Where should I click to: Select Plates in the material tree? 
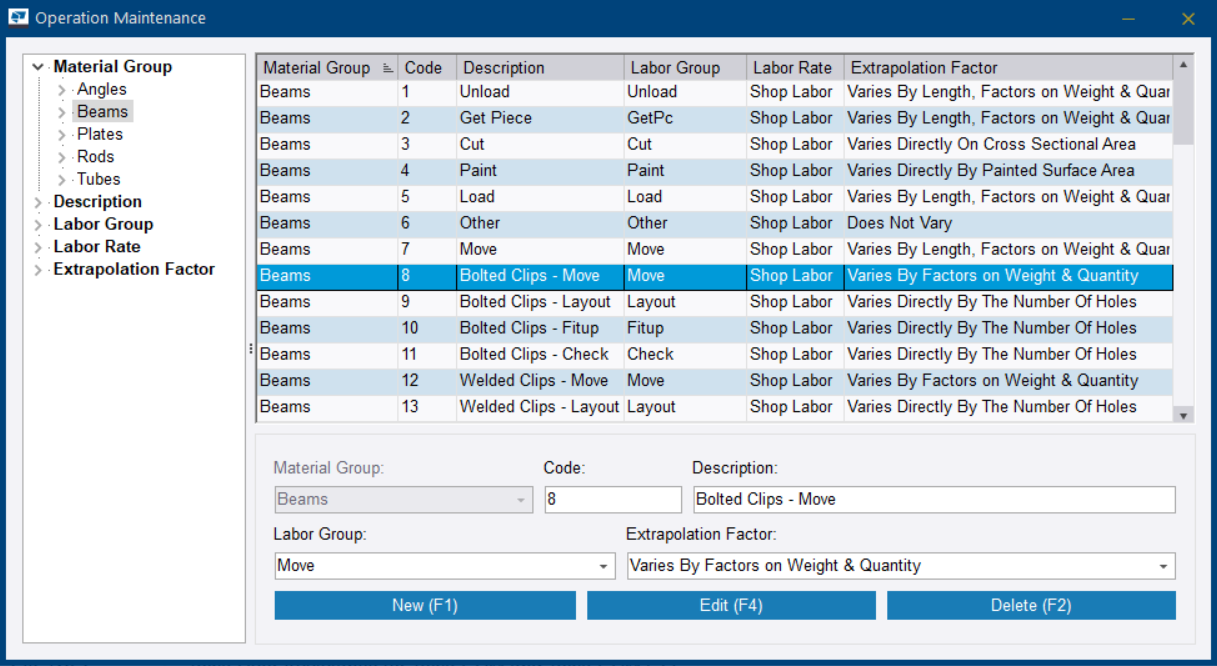pos(100,134)
